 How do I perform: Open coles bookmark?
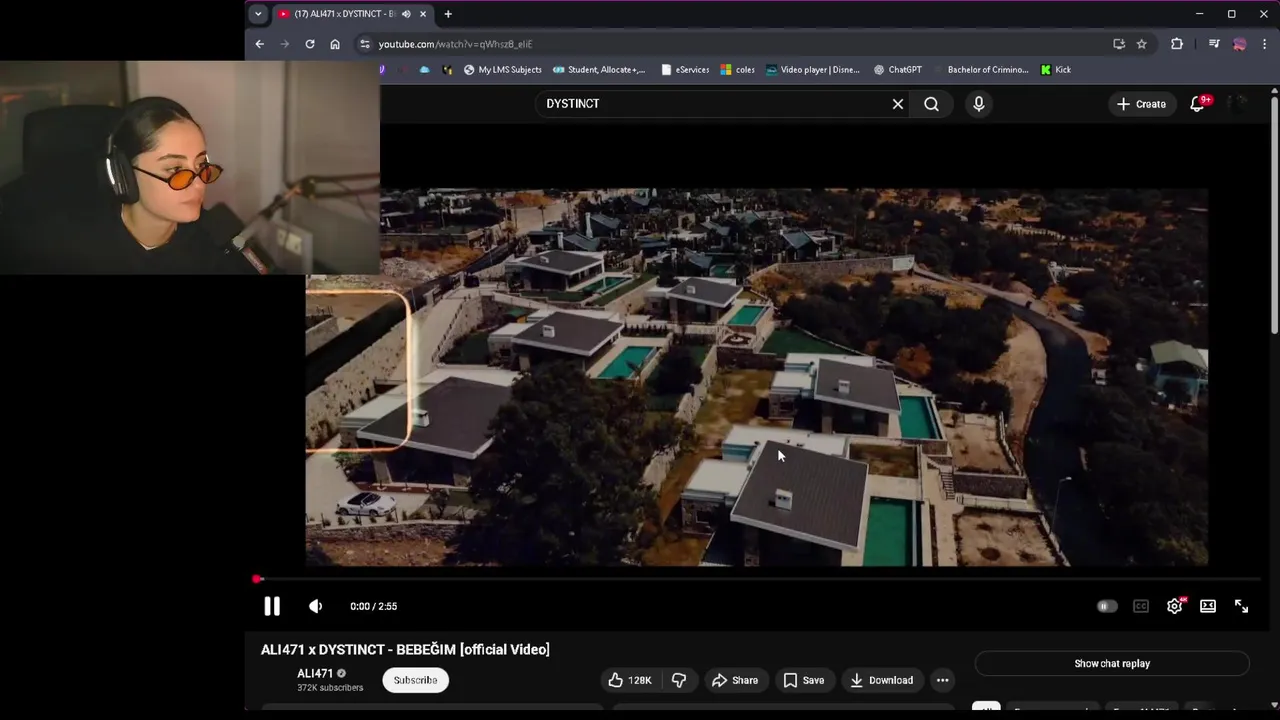(738, 70)
